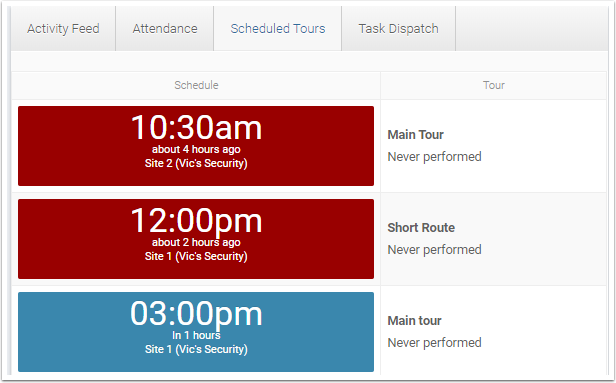Open the Activity Feed tab

coord(63,29)
